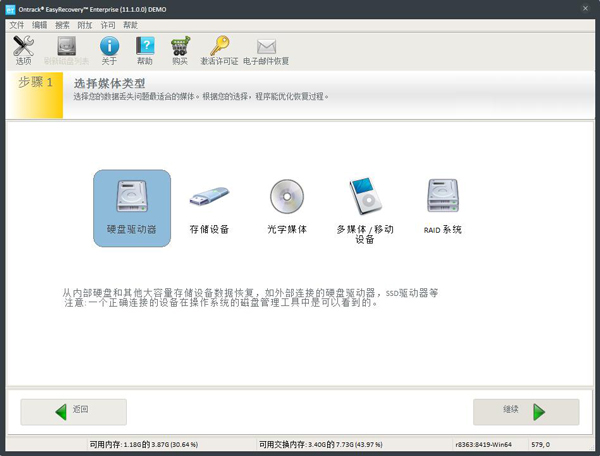This screenshot has height=456, width=600.
Task: Click the 选择媒体类型 step heading
Action: point(109,83)
